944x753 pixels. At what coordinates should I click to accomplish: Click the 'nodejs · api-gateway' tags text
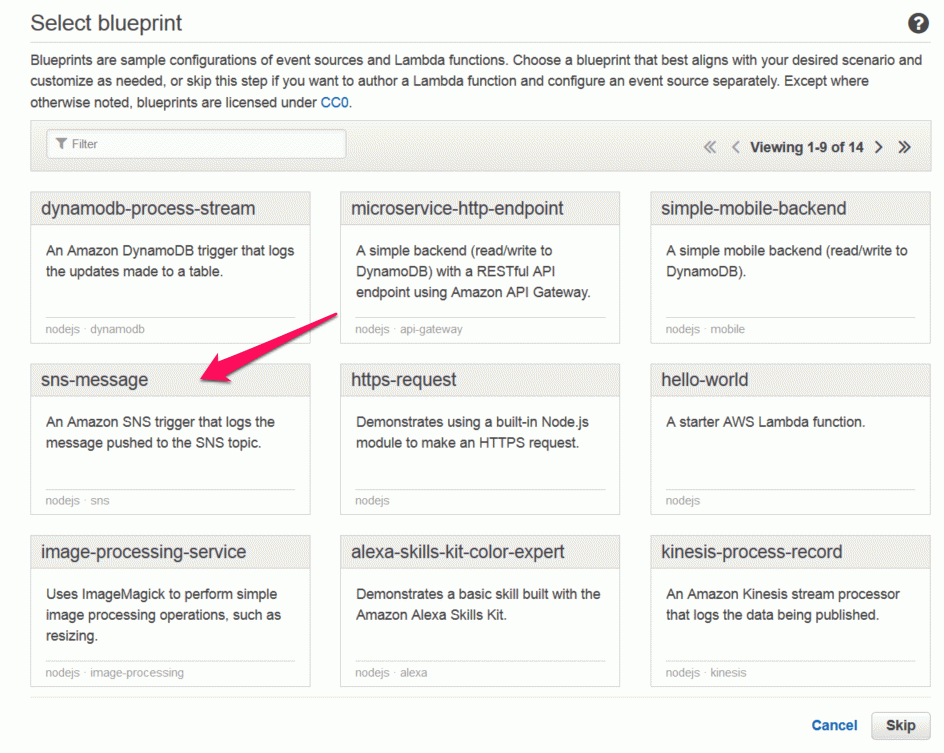tap(409, 329)
